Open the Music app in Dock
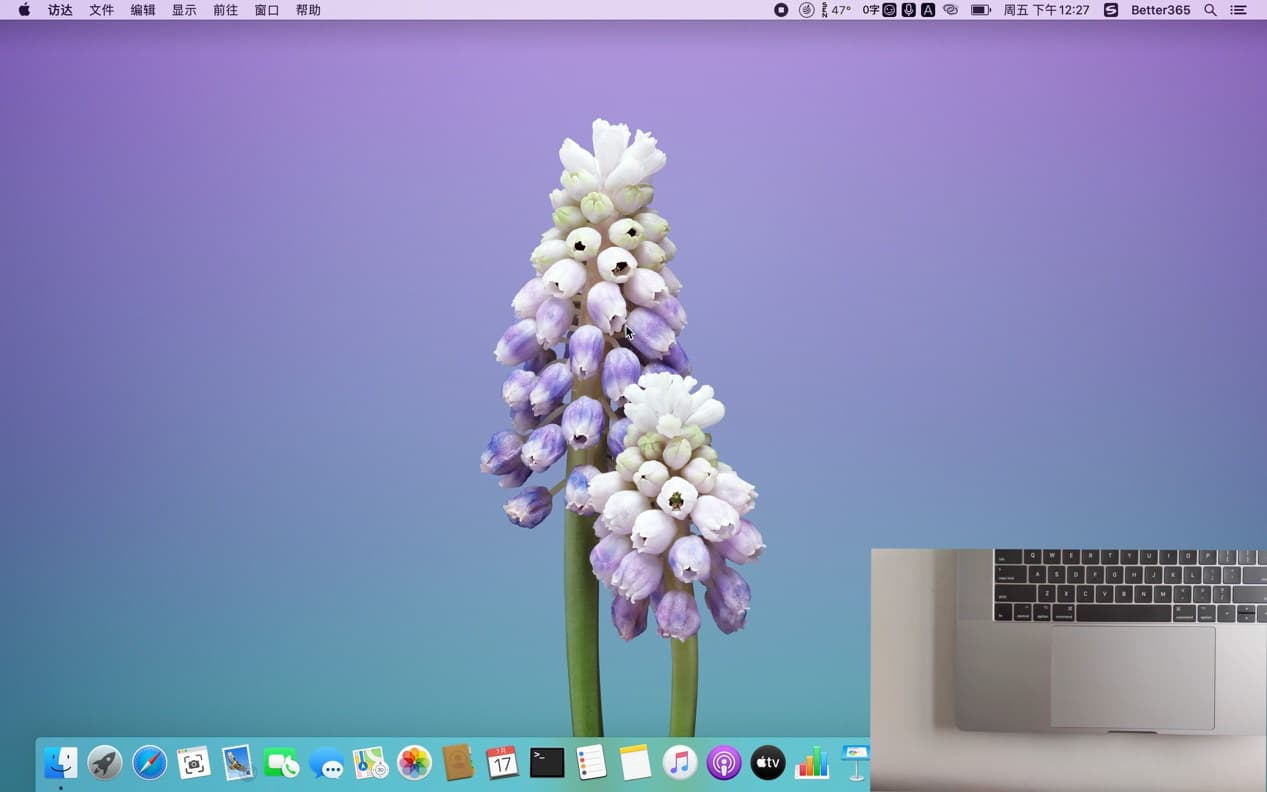Viewport: 1267px width, 792px height. 680,763
